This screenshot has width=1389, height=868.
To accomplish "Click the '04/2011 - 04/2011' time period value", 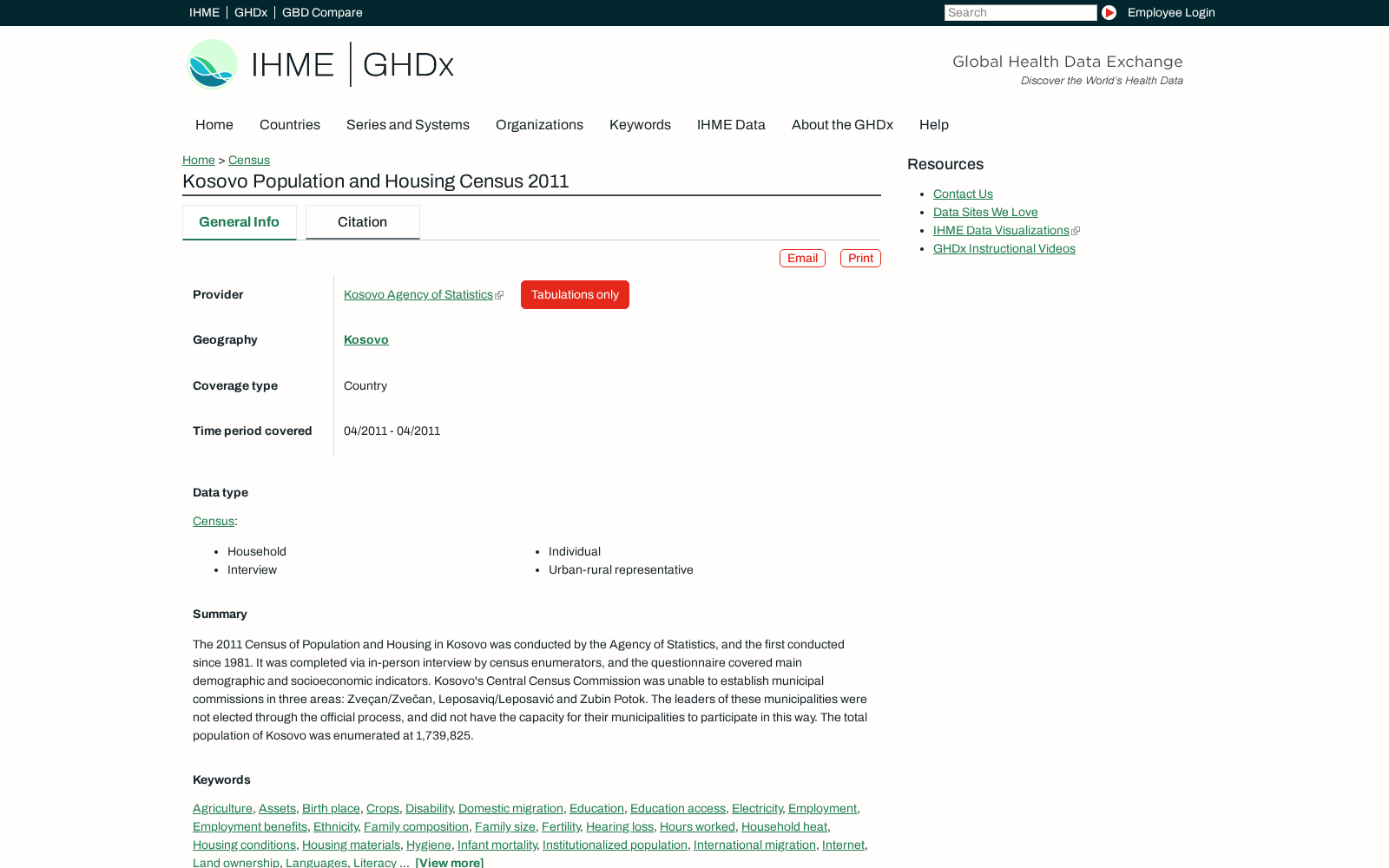I will tap(392, 431).
